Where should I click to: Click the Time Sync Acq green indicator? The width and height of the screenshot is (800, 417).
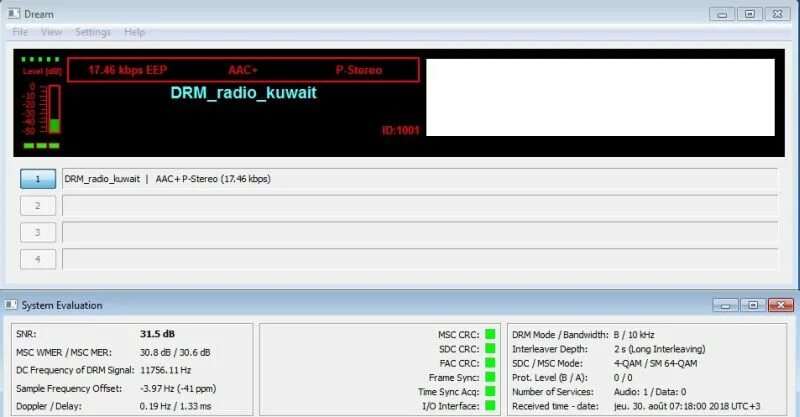pos(490,391)
